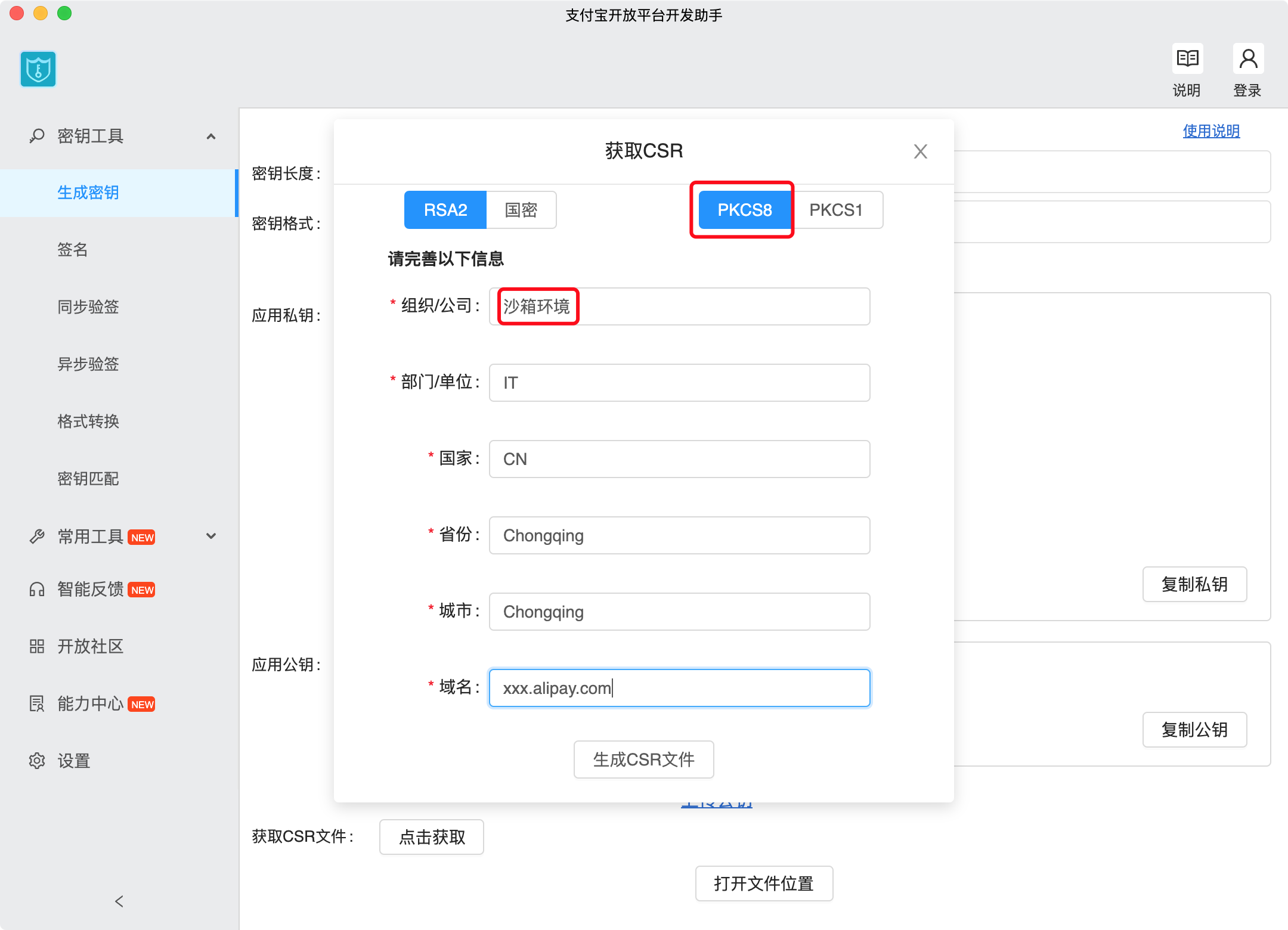
Task: Click the 请完善以下信息 heading
Action: (446, 259)
